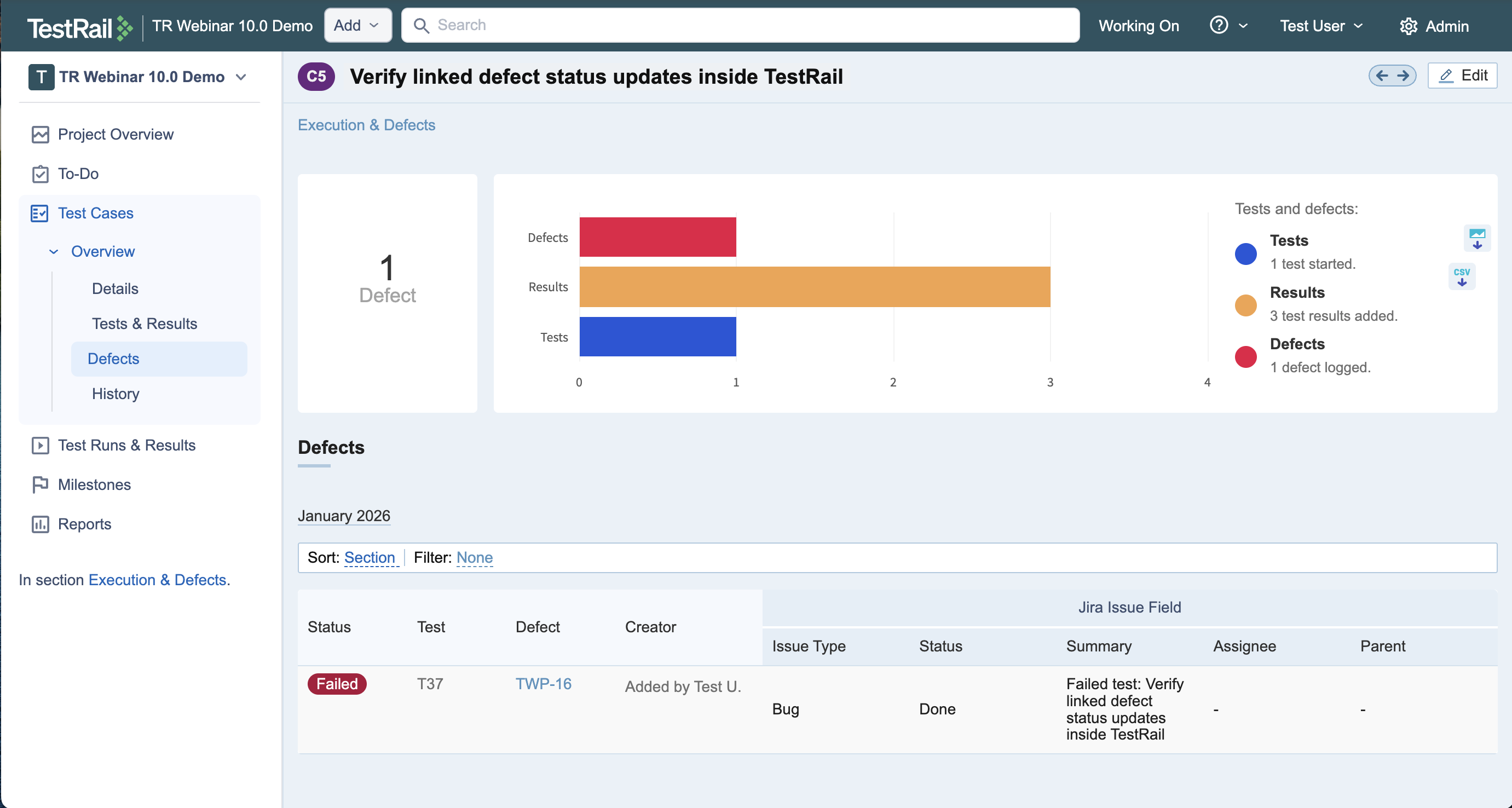1512x808 pixels.
Task: Click the orange Results legend swatch
Action: 1245,305
